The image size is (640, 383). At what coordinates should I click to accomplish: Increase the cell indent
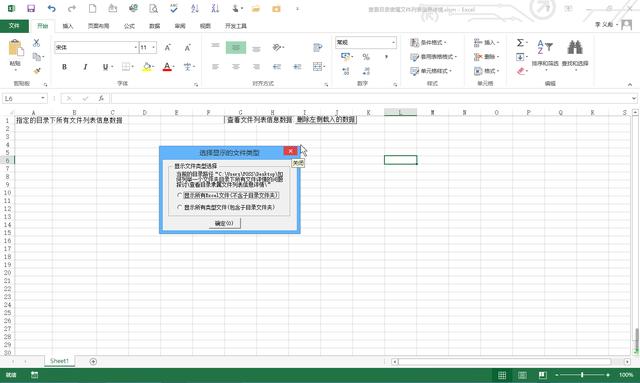298,67
